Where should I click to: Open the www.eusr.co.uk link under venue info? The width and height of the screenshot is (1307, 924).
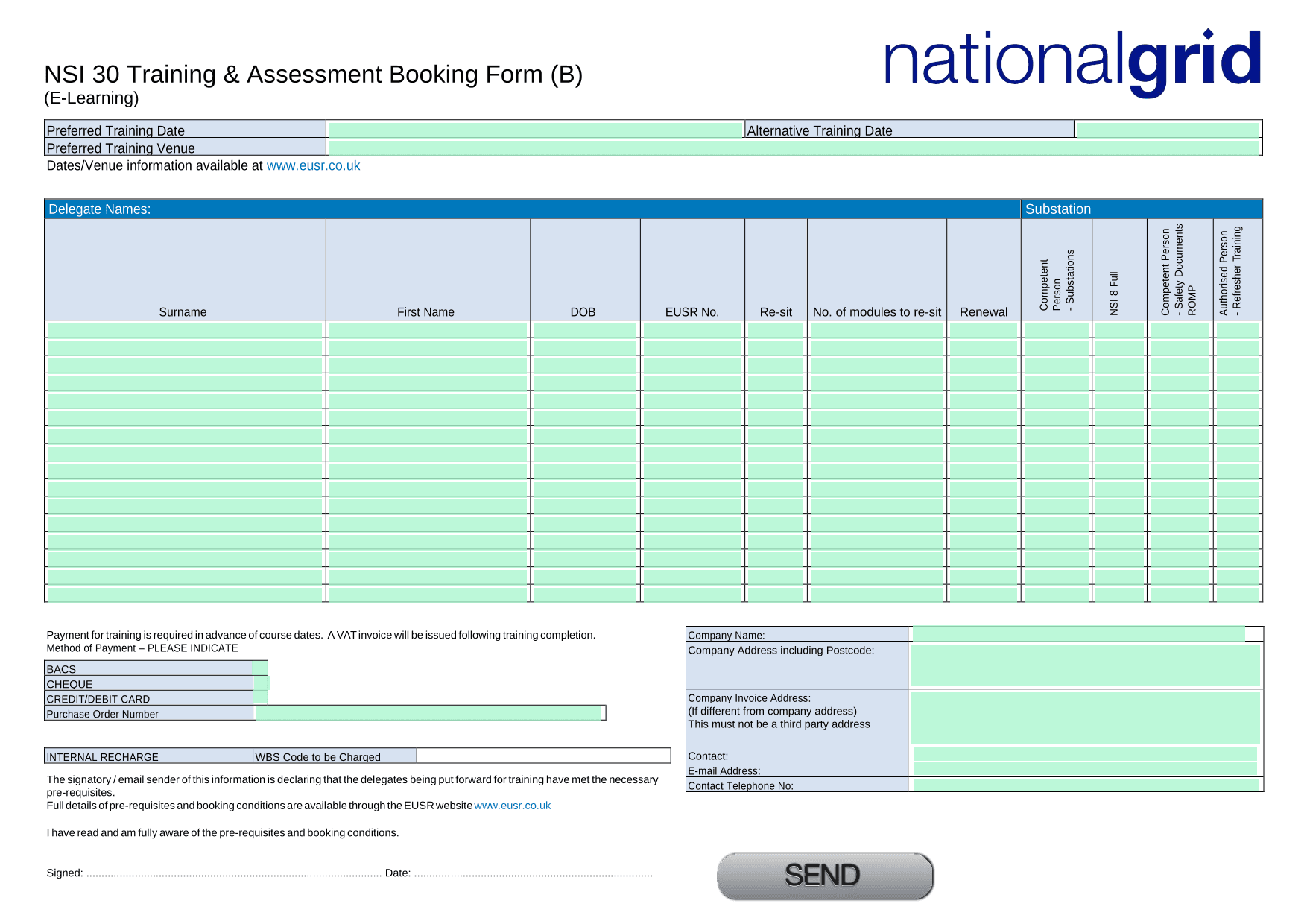pyautogui.click(x=313, y=165)
